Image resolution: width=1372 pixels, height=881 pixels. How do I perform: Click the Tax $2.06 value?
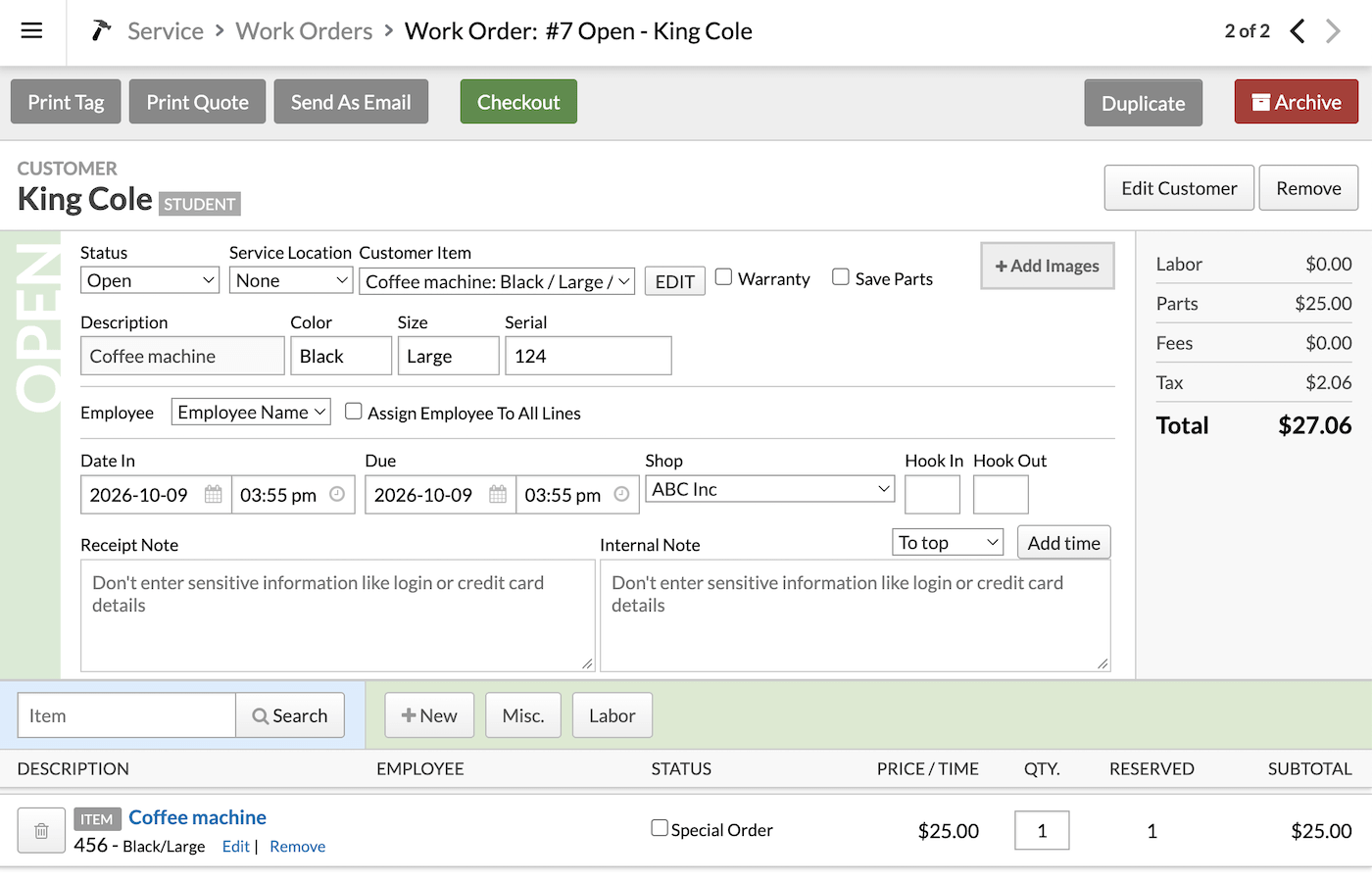point(1328,382)
